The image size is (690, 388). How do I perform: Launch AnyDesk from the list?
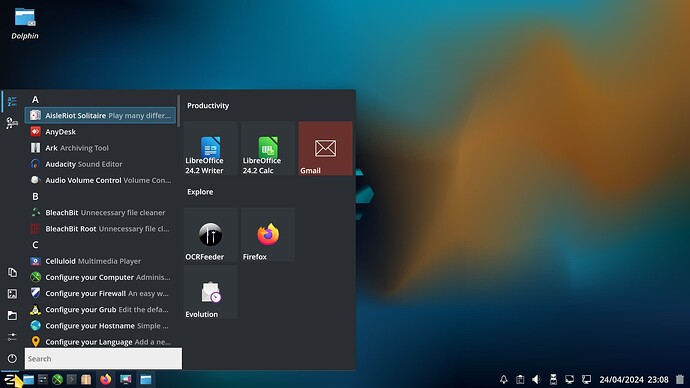click(100, 132)
